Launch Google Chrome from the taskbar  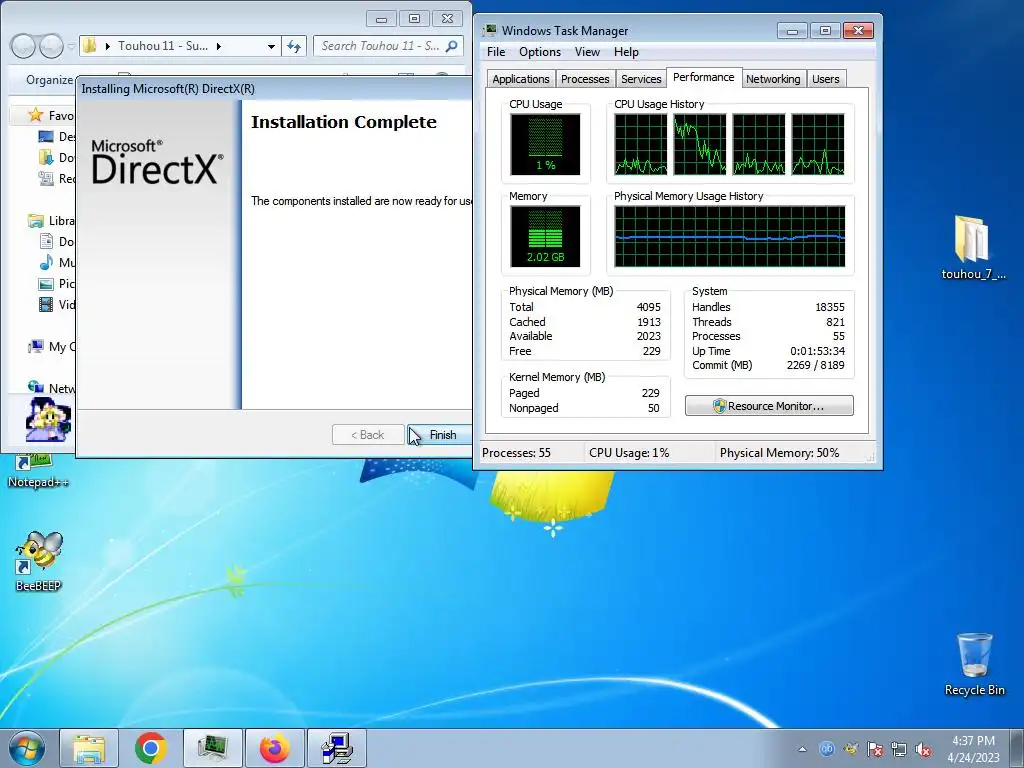[x=151, y=748]
